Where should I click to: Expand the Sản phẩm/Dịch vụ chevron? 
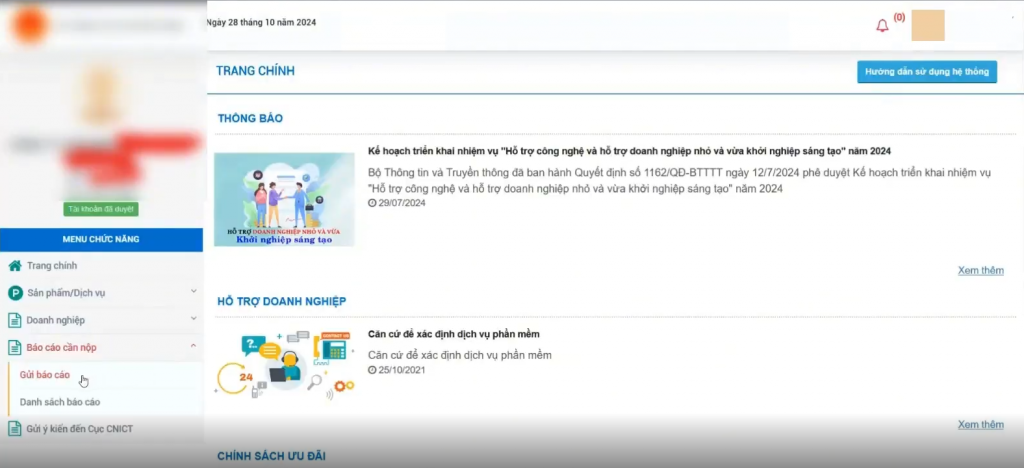pos(193,292)
